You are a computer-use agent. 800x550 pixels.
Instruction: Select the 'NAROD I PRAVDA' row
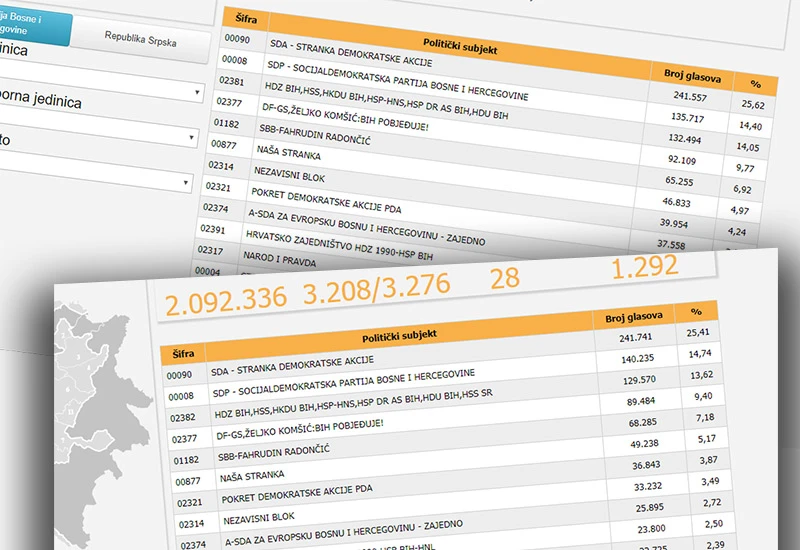280,259
